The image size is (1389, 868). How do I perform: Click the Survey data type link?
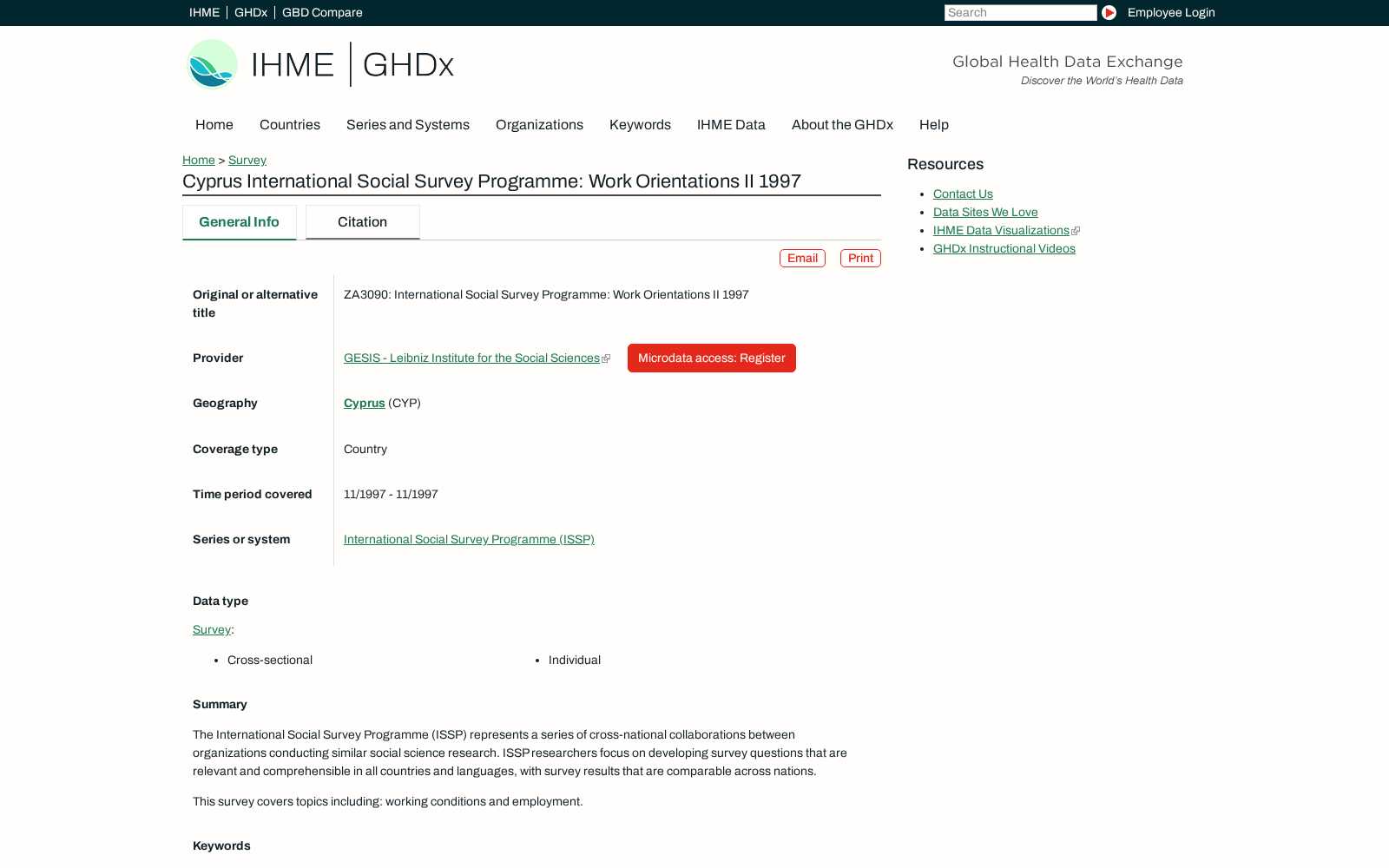[x=212, y=630]
